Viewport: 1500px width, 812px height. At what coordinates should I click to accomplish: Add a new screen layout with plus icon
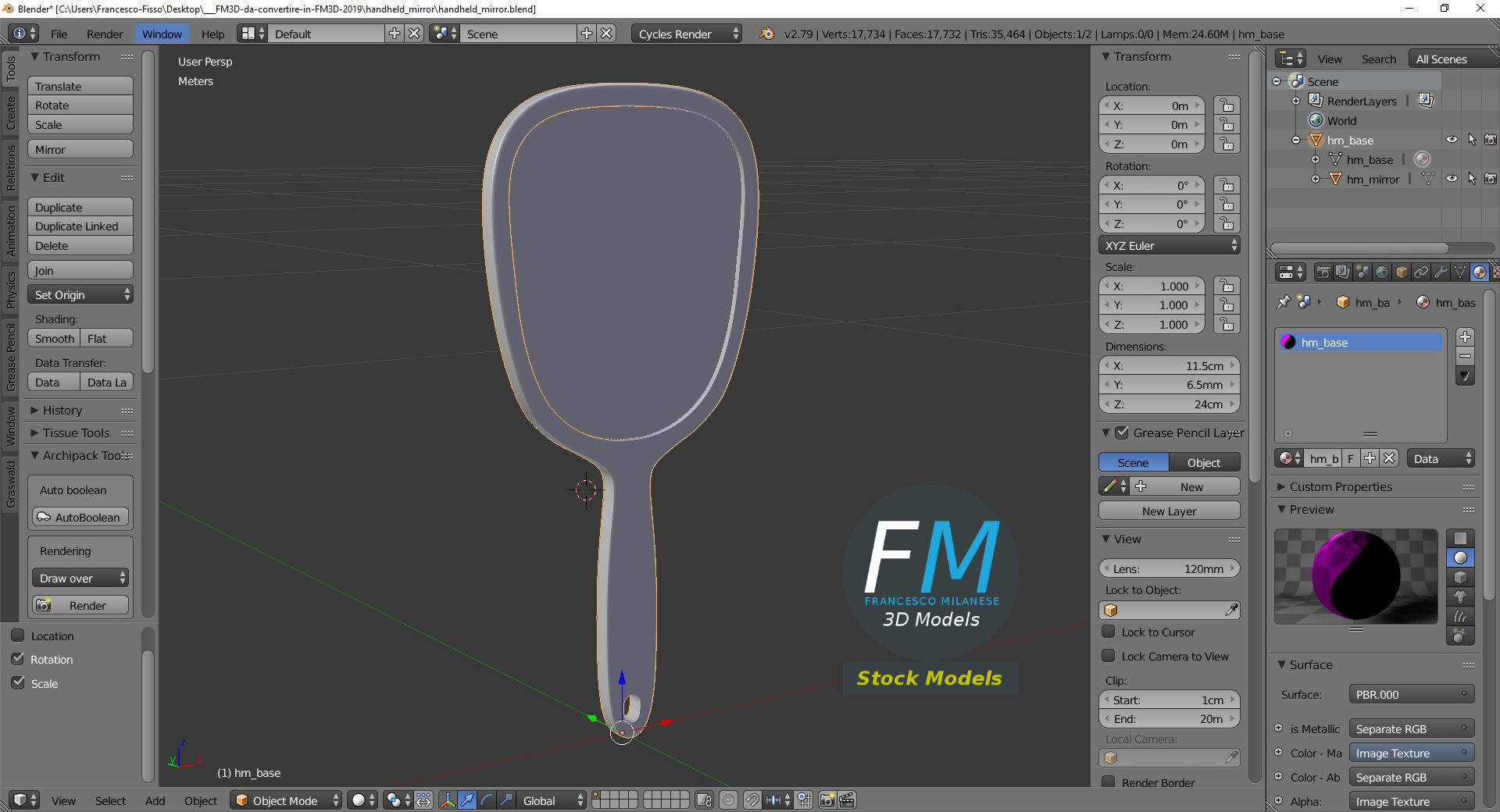[x=395, y=34]
